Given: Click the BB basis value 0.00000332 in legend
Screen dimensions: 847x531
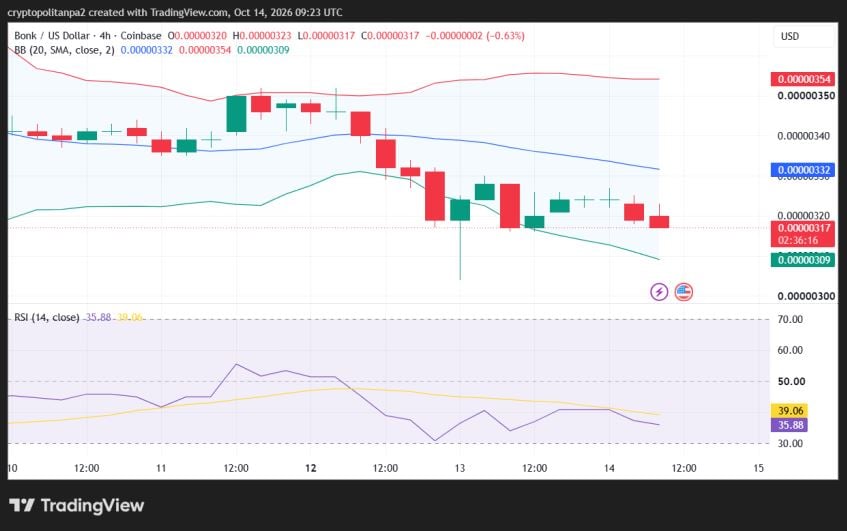Looking at the screenshot, I should [146, 50].
